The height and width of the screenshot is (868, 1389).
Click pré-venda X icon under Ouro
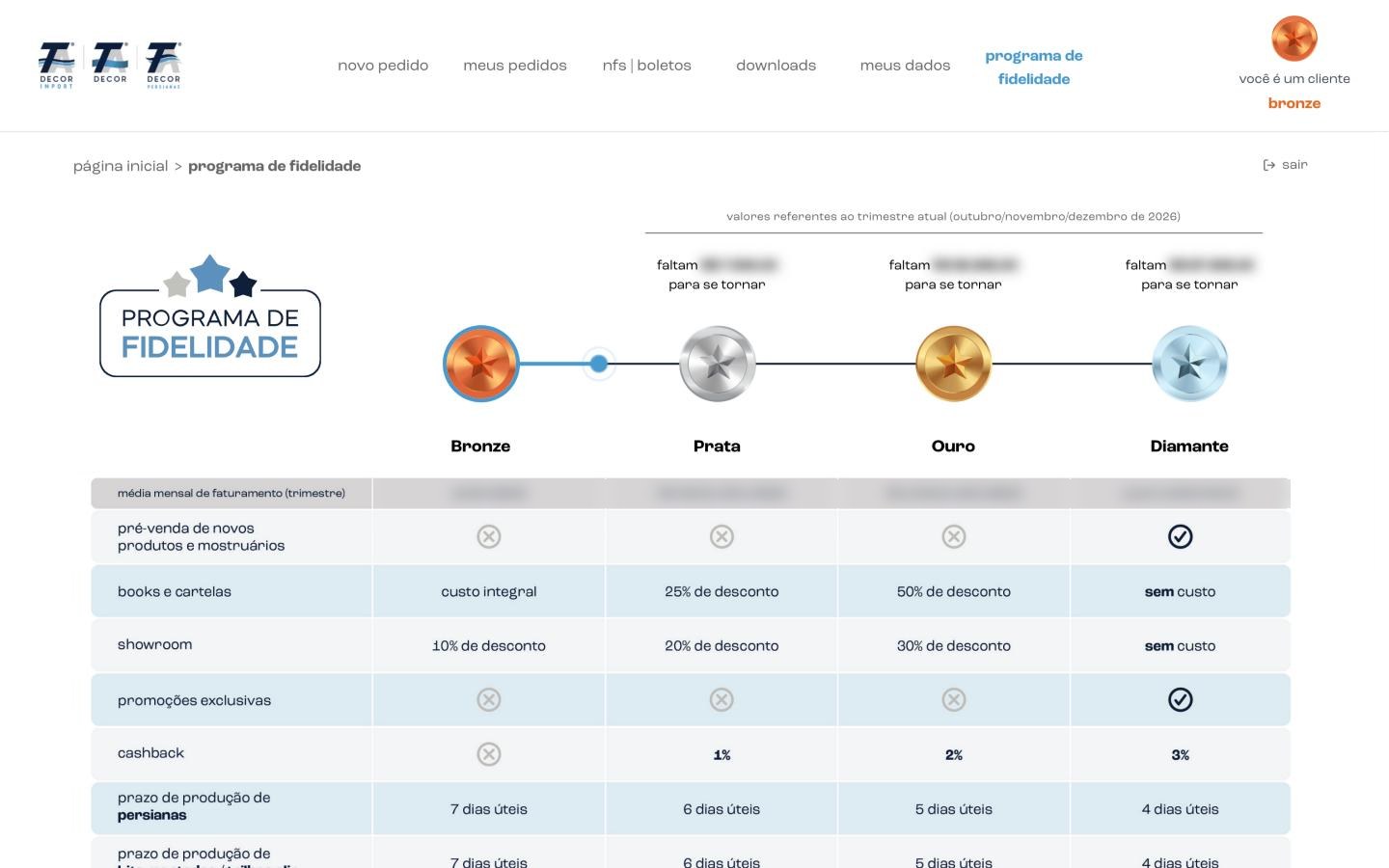(x=954, y=536)
